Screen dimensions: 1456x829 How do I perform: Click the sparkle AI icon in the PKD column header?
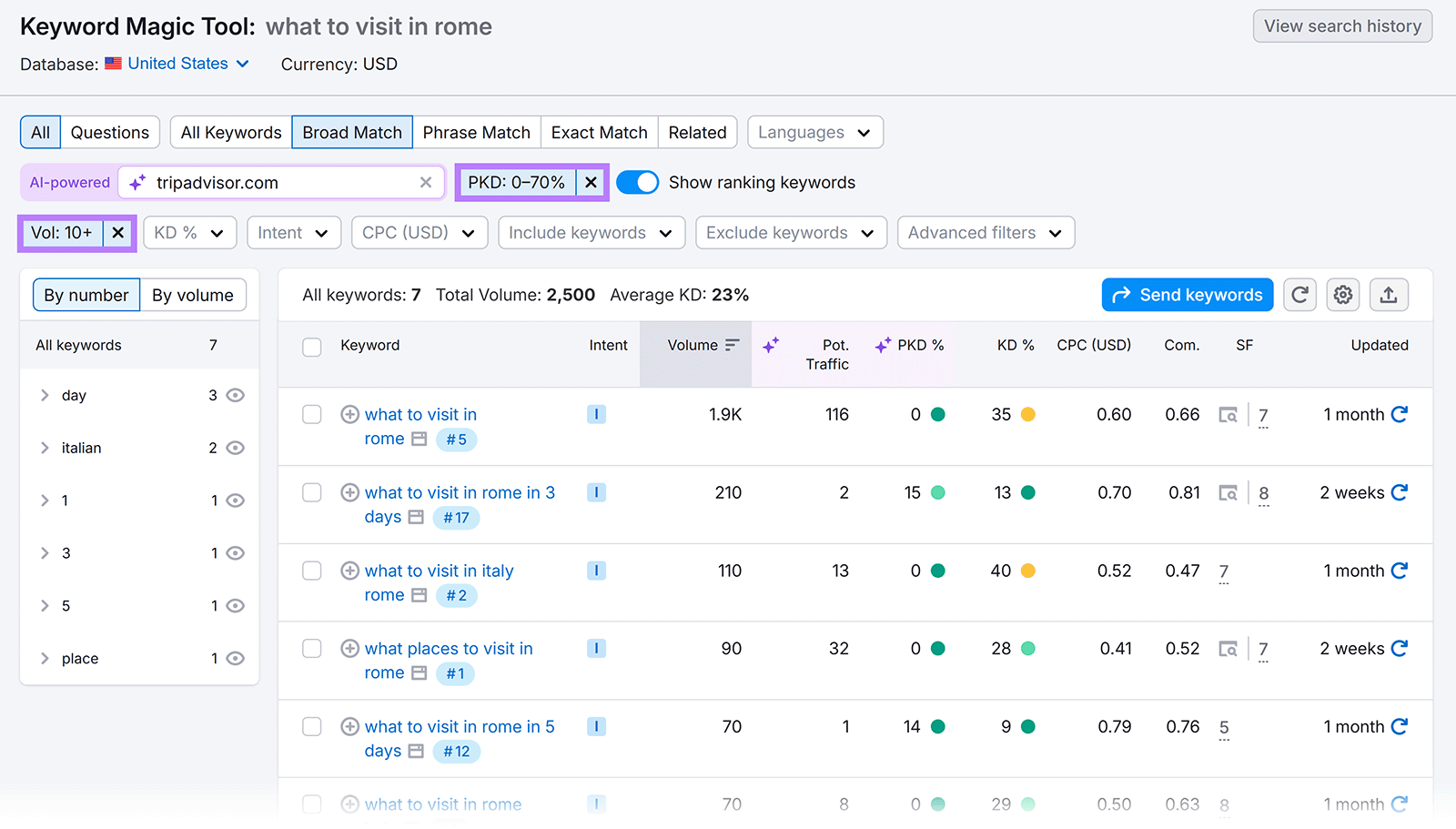[x=882, y=345]
